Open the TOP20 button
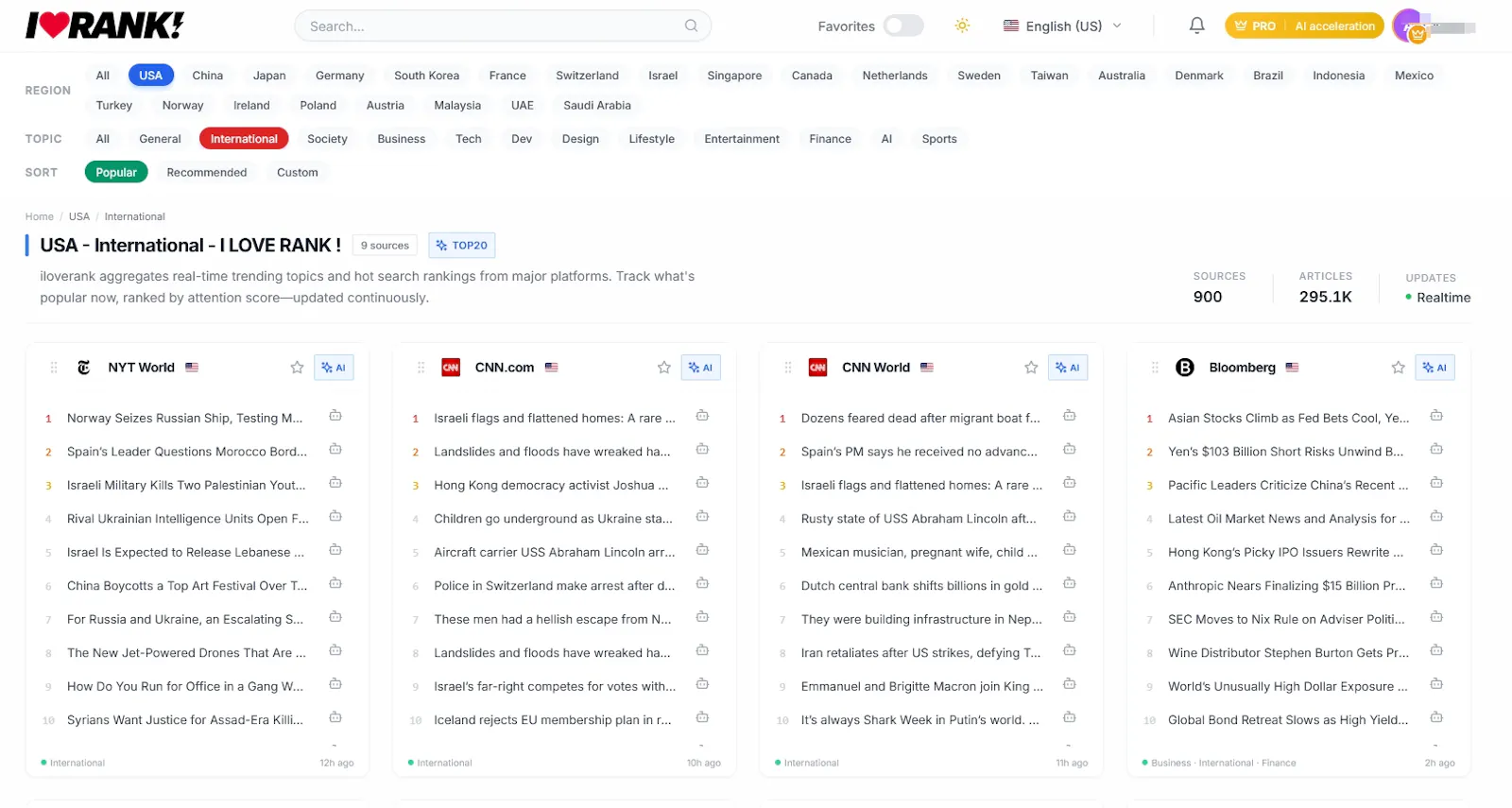This screenshot has height=808, width=1512. [x=462, y=246]
